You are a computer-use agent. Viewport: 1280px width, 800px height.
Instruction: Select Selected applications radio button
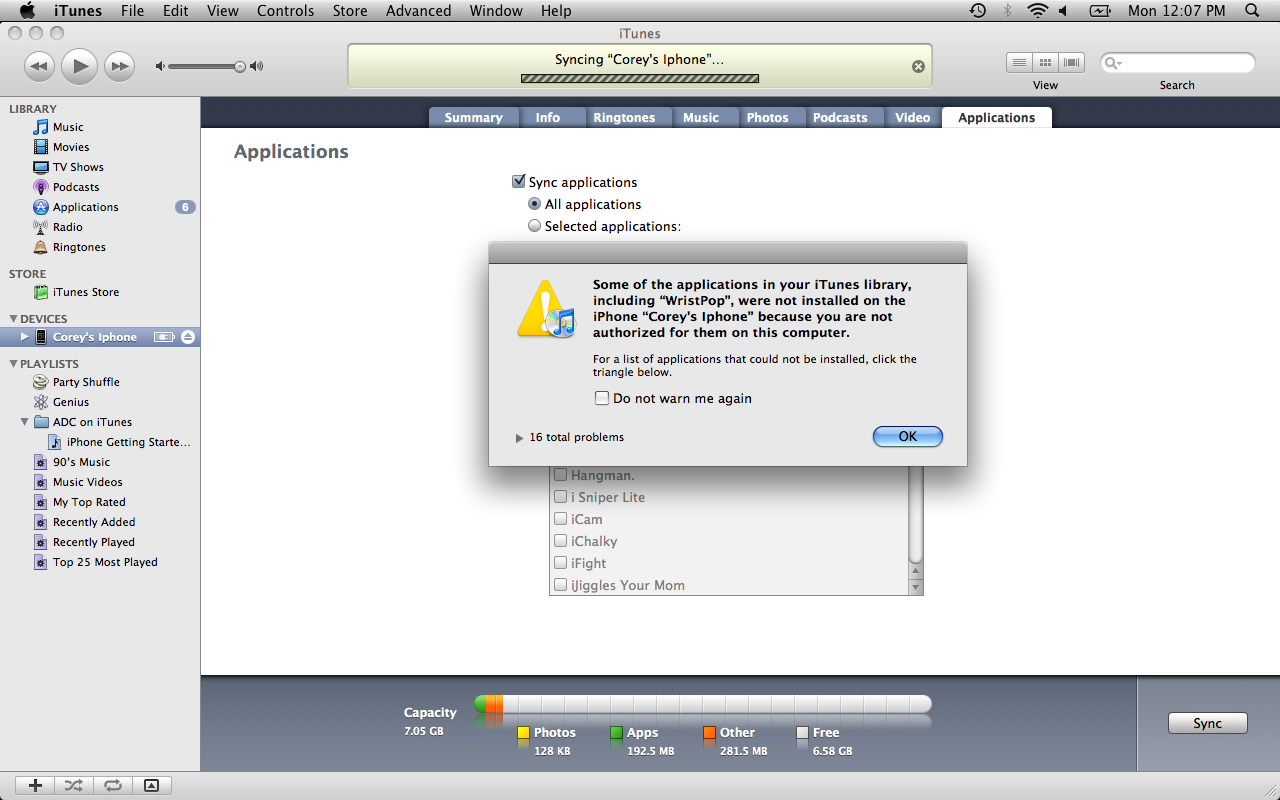click(535, 226)
